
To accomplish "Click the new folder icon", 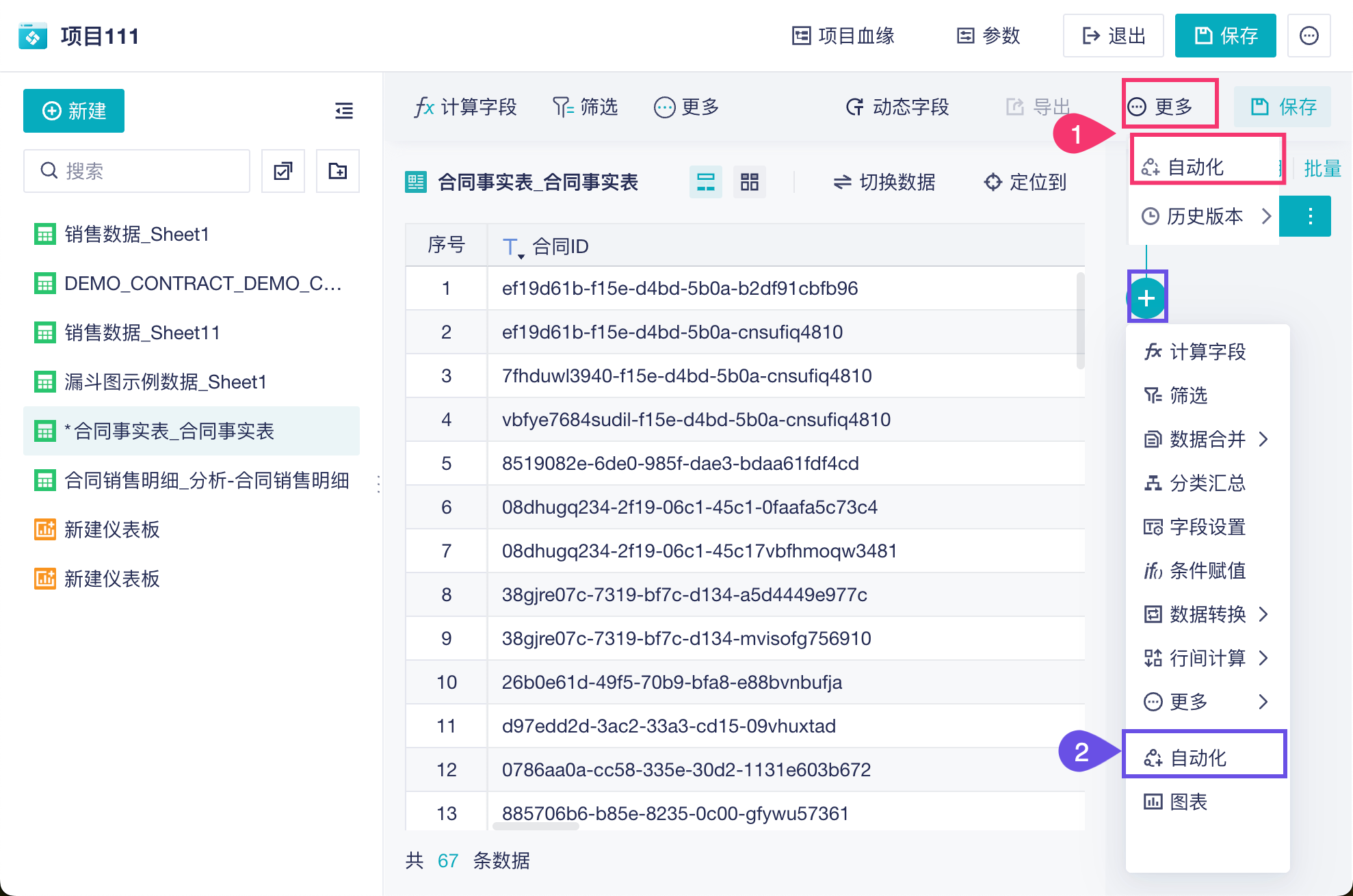I will click(x=338, y=171).
